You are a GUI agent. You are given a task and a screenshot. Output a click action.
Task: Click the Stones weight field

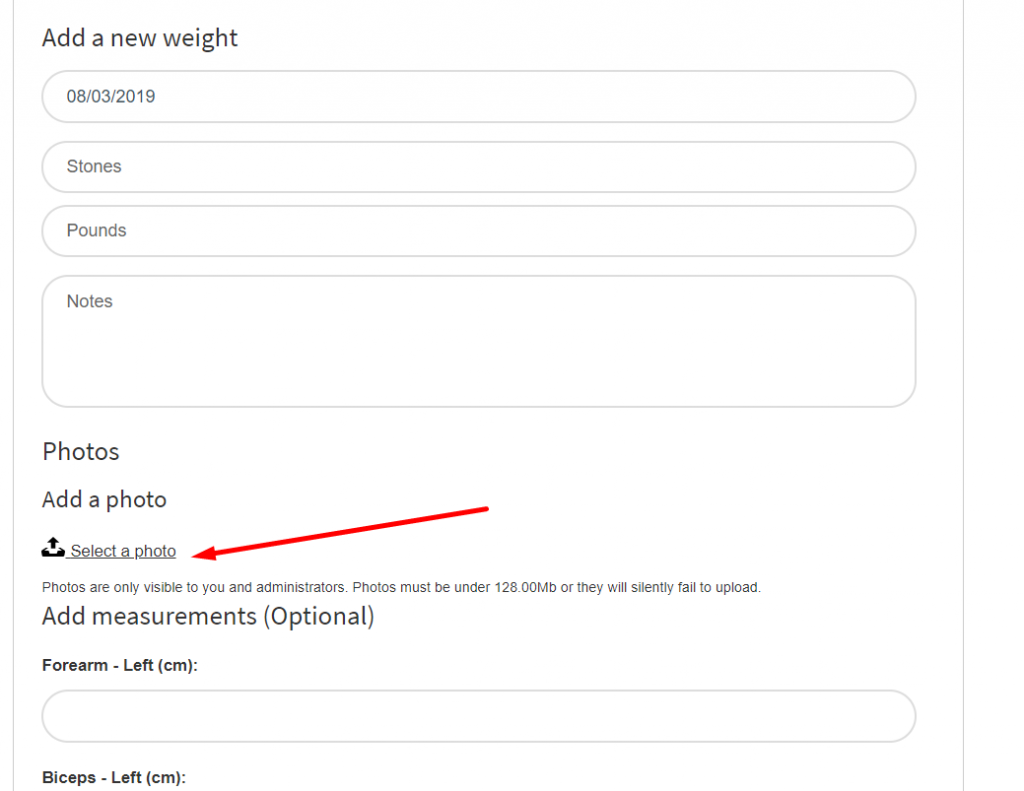(478, 166)
